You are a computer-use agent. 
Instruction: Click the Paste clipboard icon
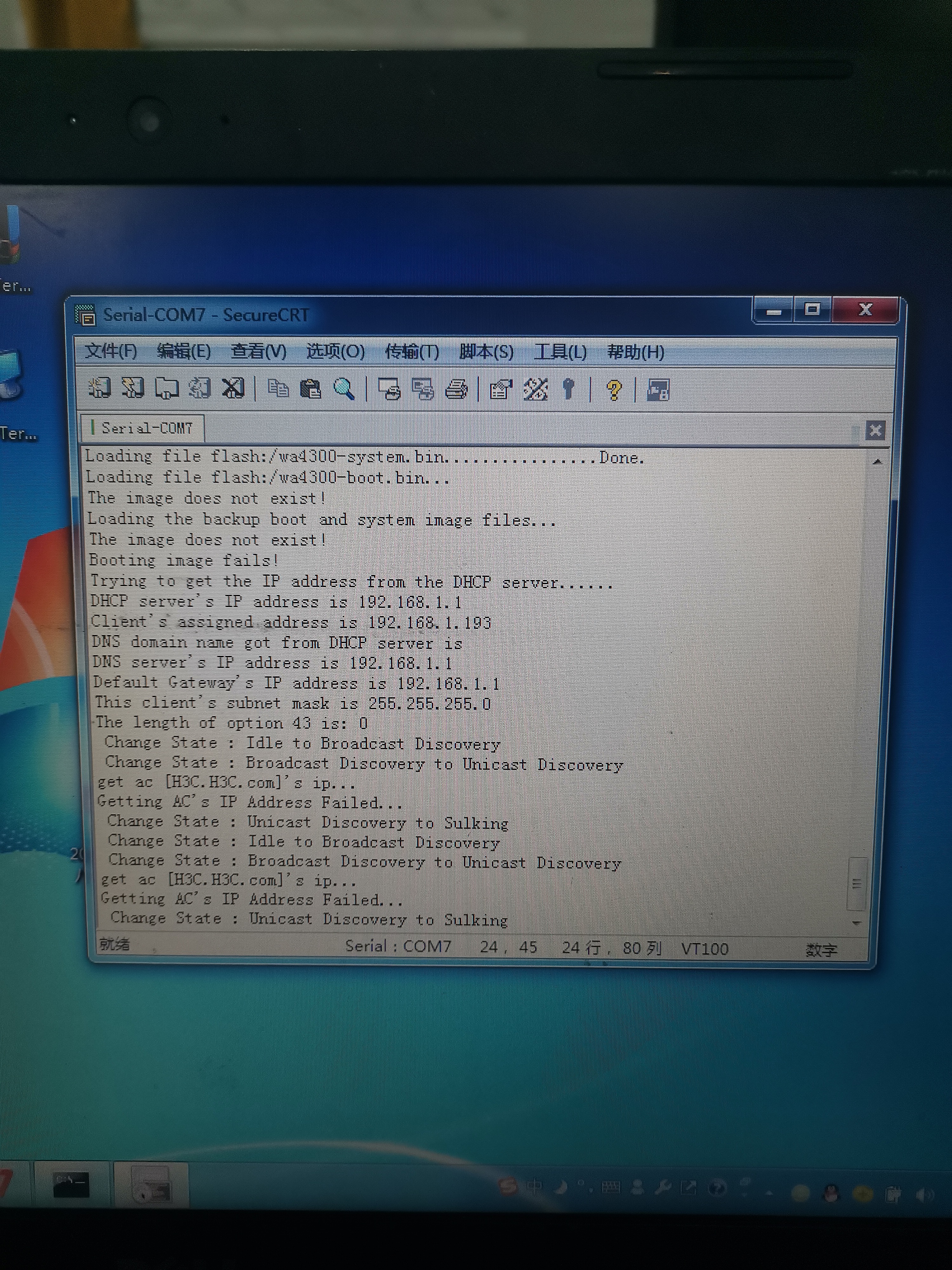pos(310,389)
